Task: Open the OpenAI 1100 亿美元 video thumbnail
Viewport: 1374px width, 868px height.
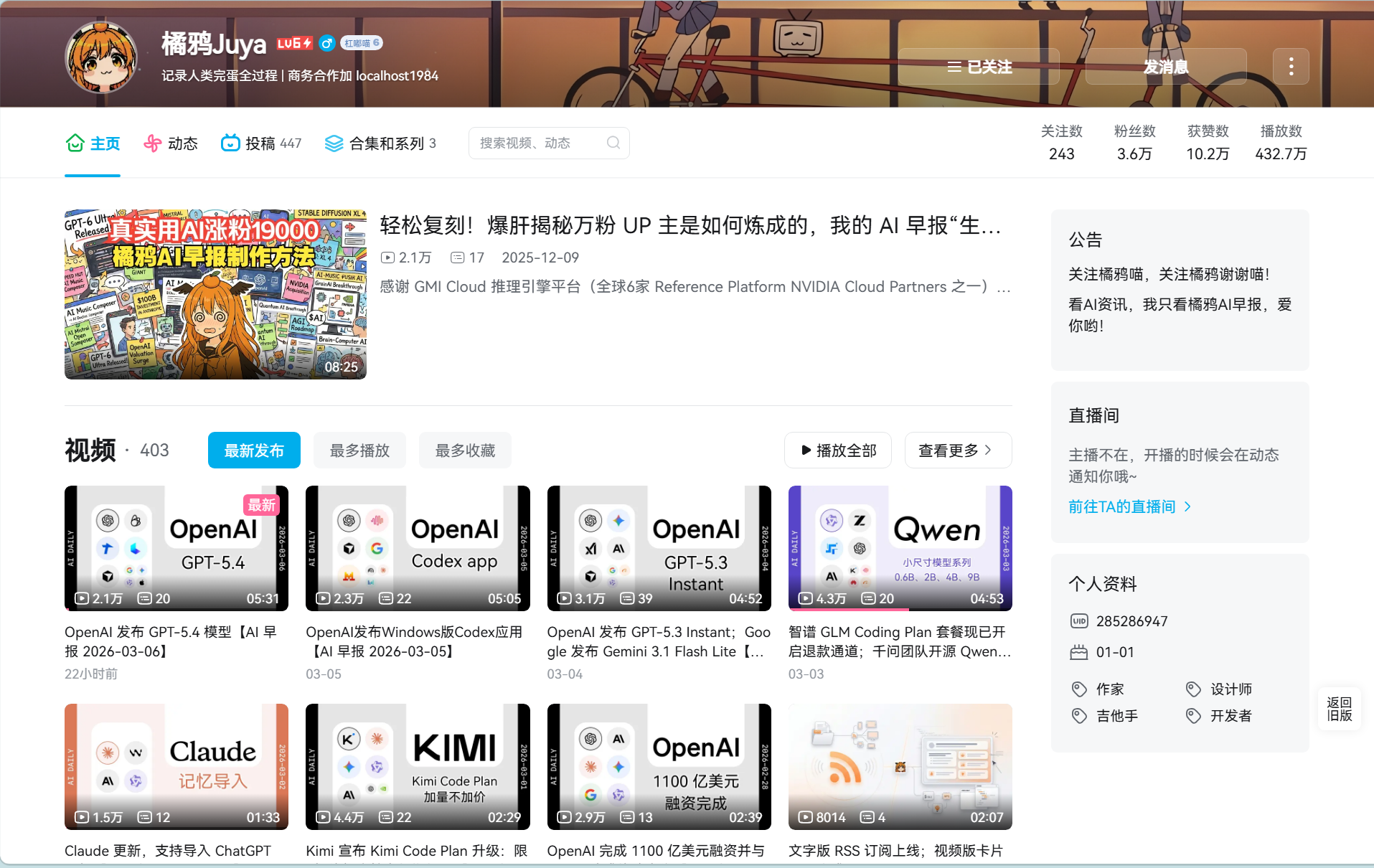Action: 659,767
